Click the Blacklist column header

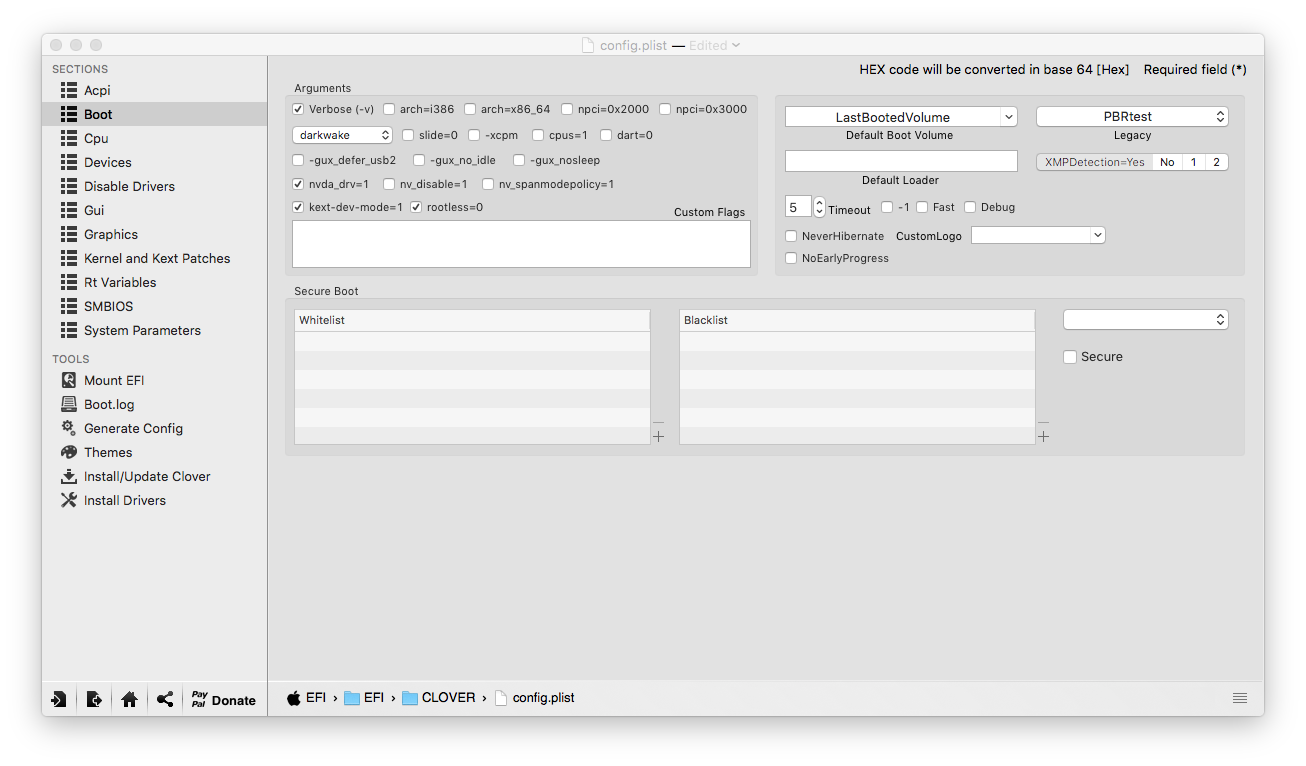(x=857, y=320)
